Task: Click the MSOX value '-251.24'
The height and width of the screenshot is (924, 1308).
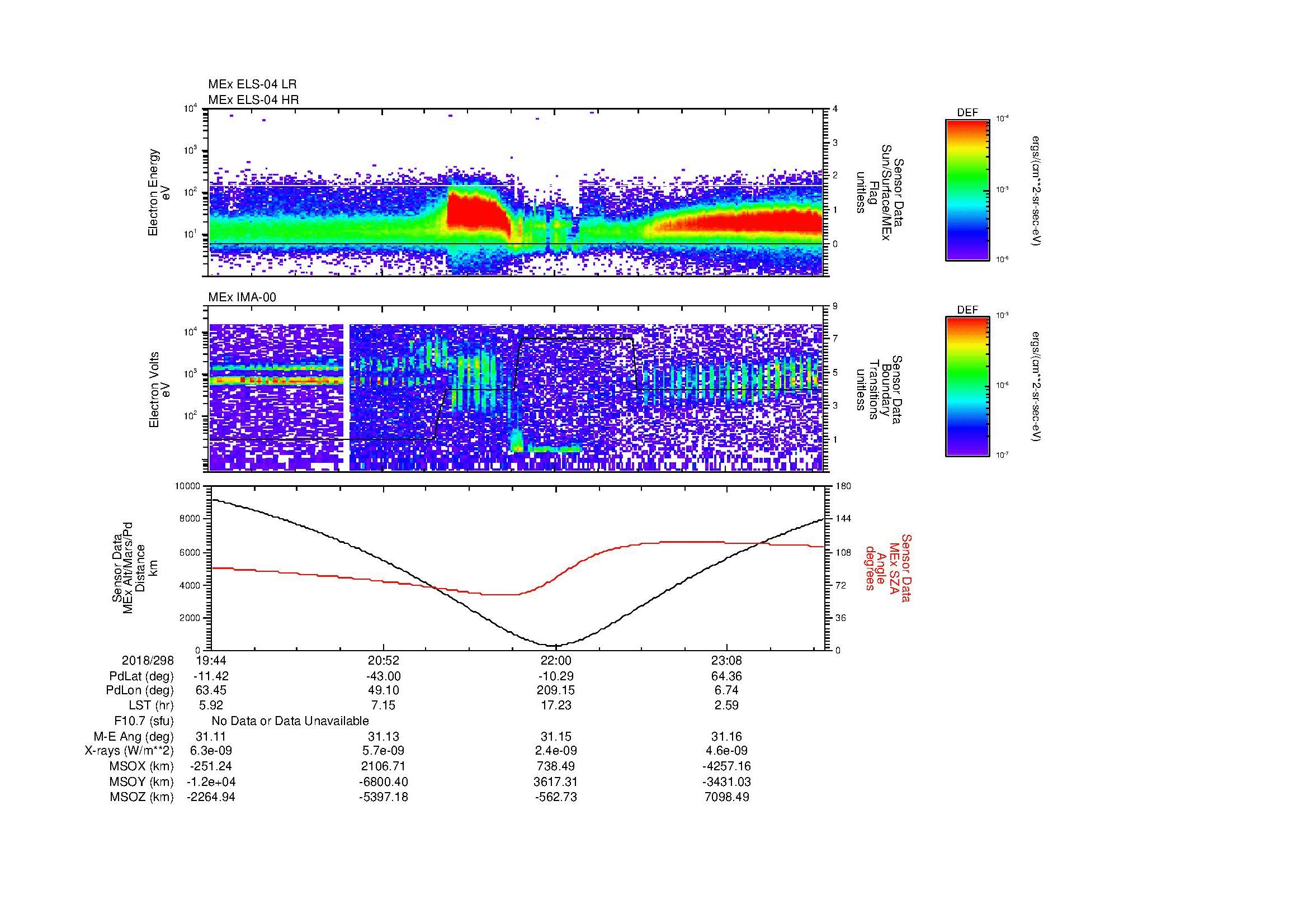Action: click(211, 766)
